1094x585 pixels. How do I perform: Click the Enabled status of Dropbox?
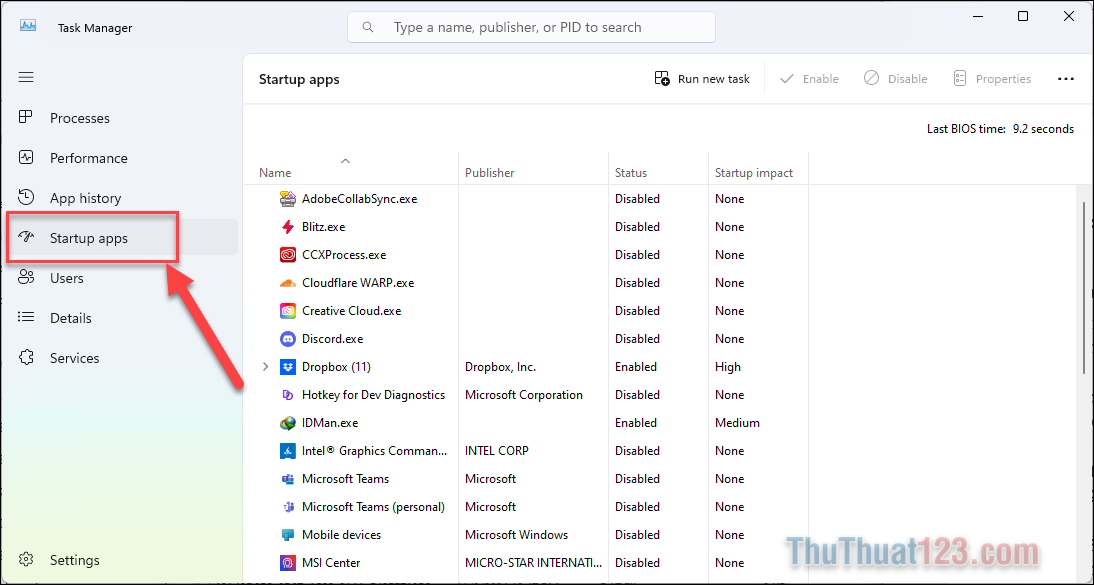636,366
